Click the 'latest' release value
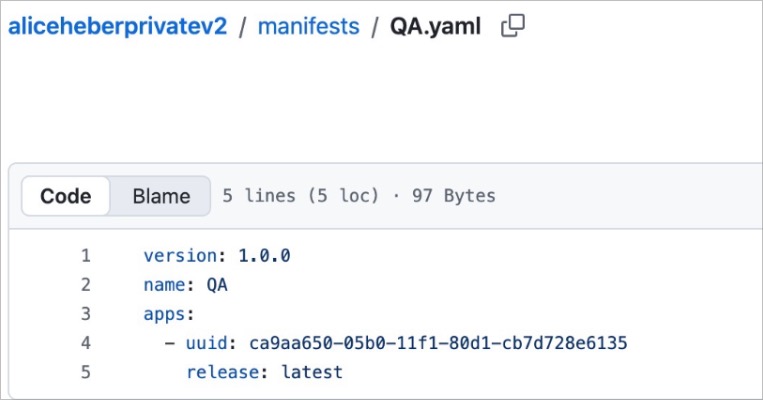The height and width of the screenshot is (400, 763). point(311,372)
